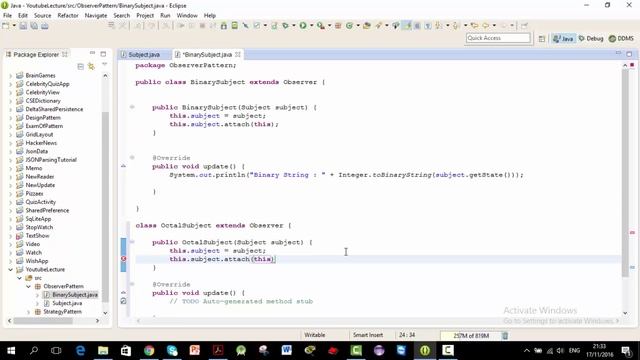Click the Quick Access search field
640x360 pixels.
coord(498,38)
